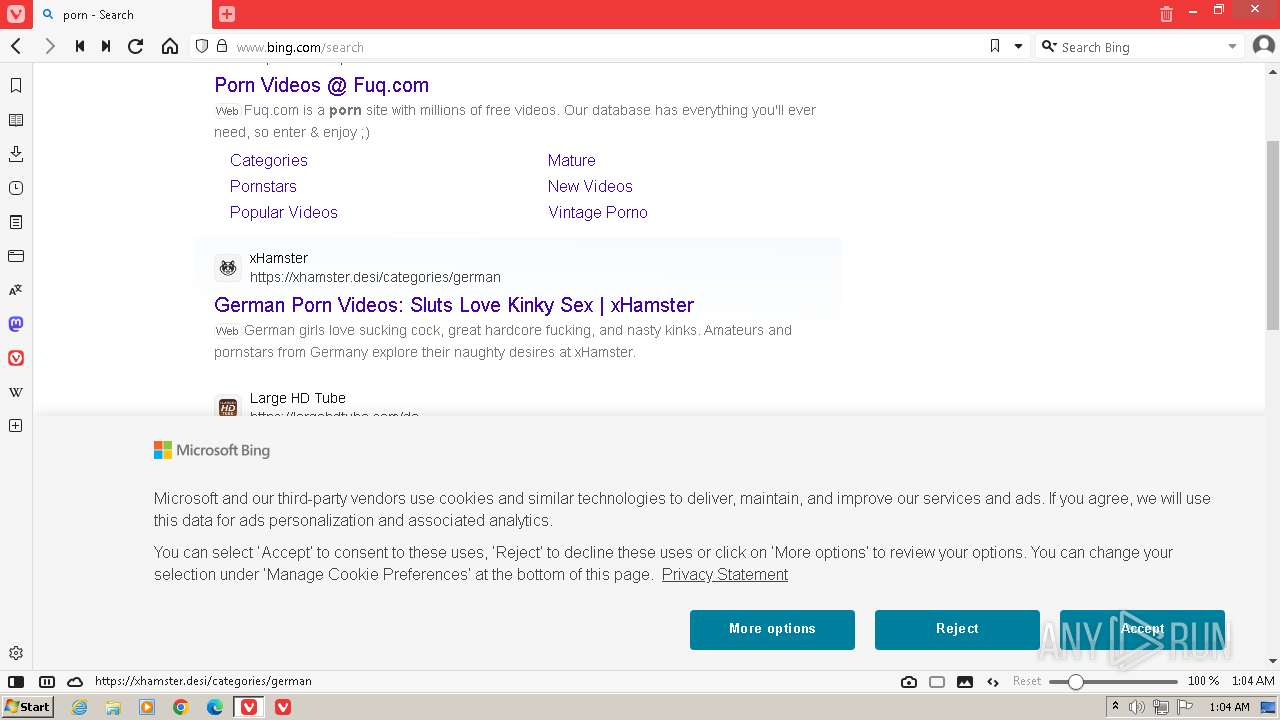Expand the address bar history dropdown
Screen dimensions: 1280x720
(1019, 46)
